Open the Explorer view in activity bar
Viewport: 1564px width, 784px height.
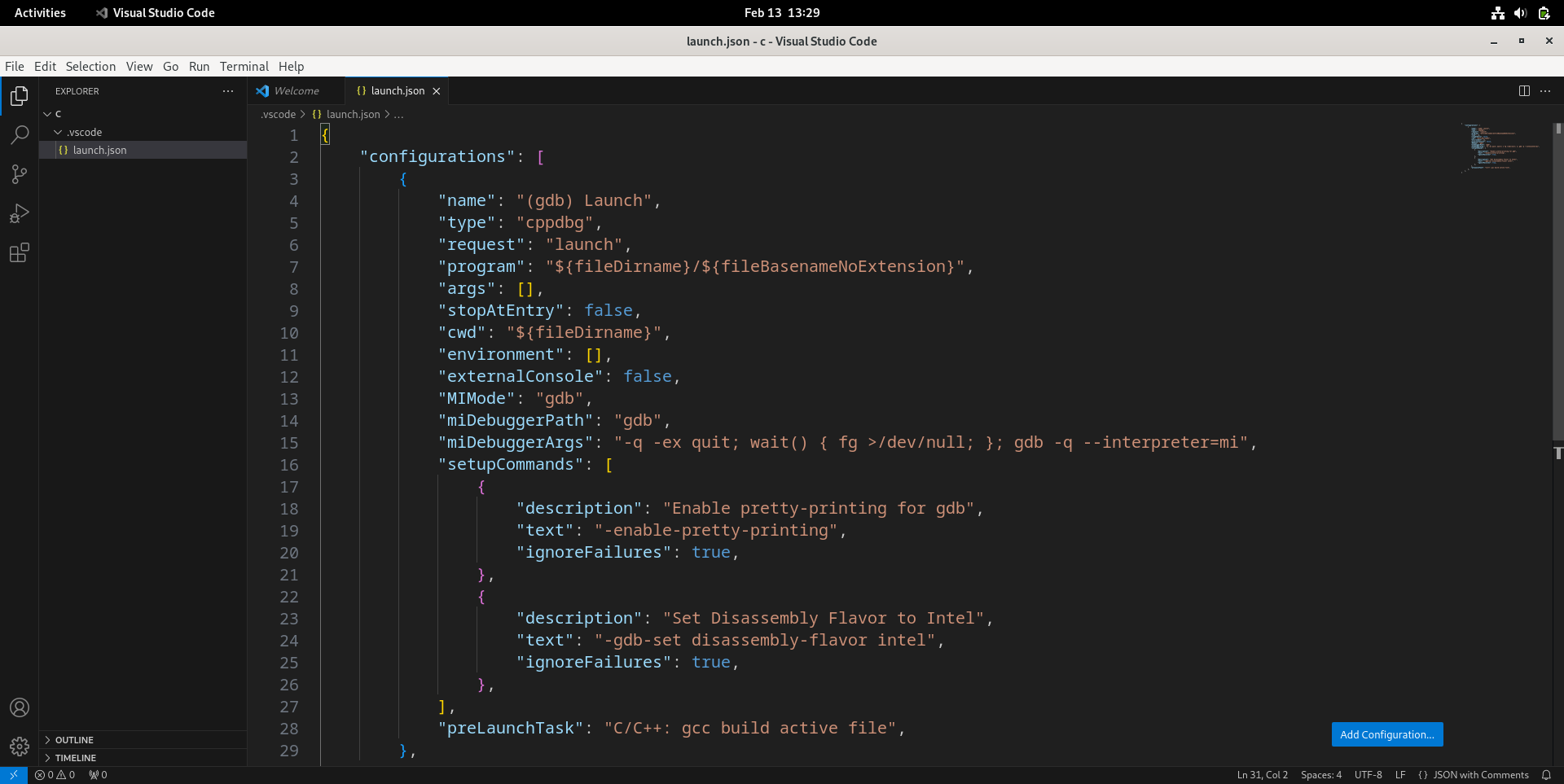pyautogui.click(x=20, y=96)
